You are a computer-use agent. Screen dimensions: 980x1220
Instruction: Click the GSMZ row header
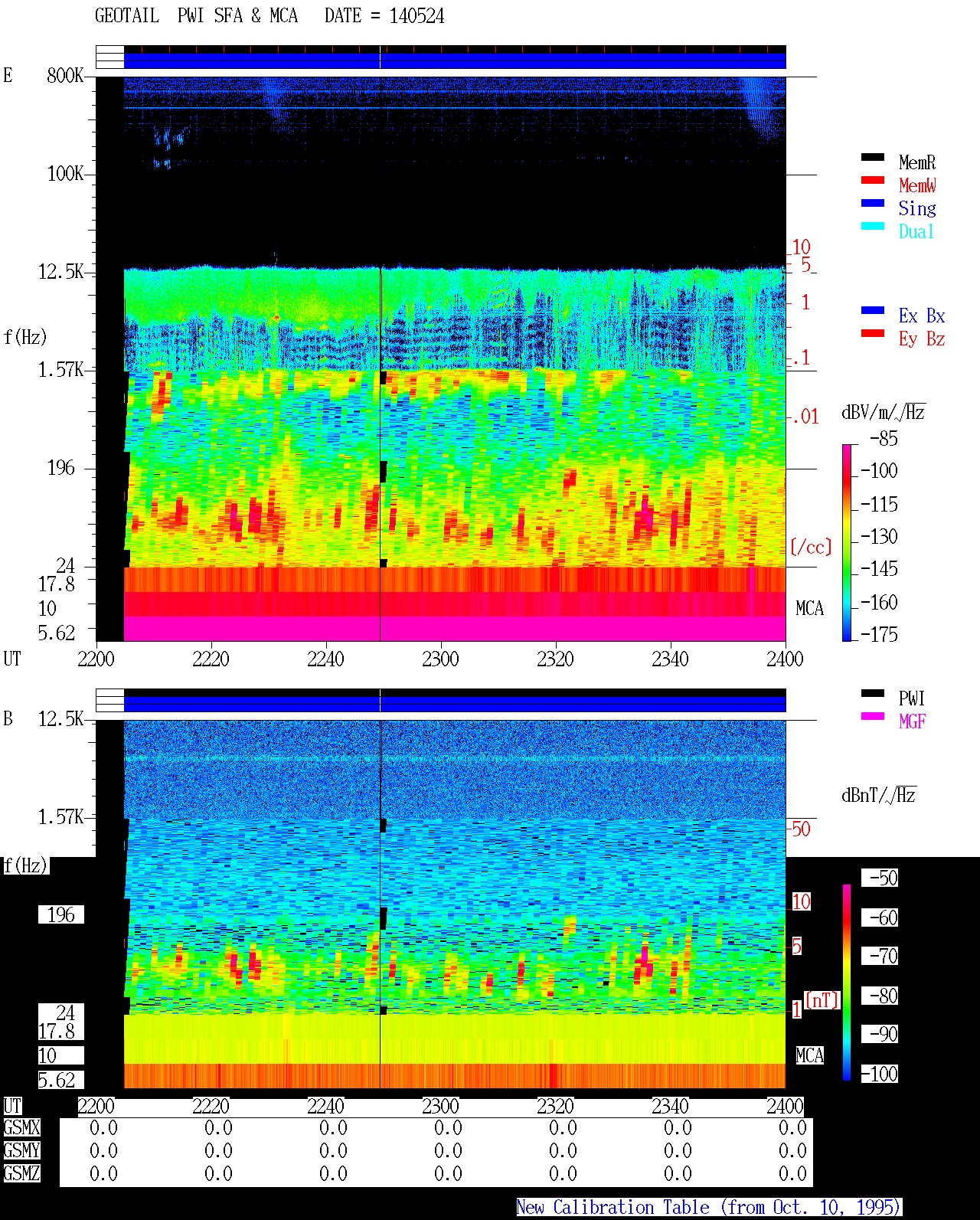(x=21, y=1173)
